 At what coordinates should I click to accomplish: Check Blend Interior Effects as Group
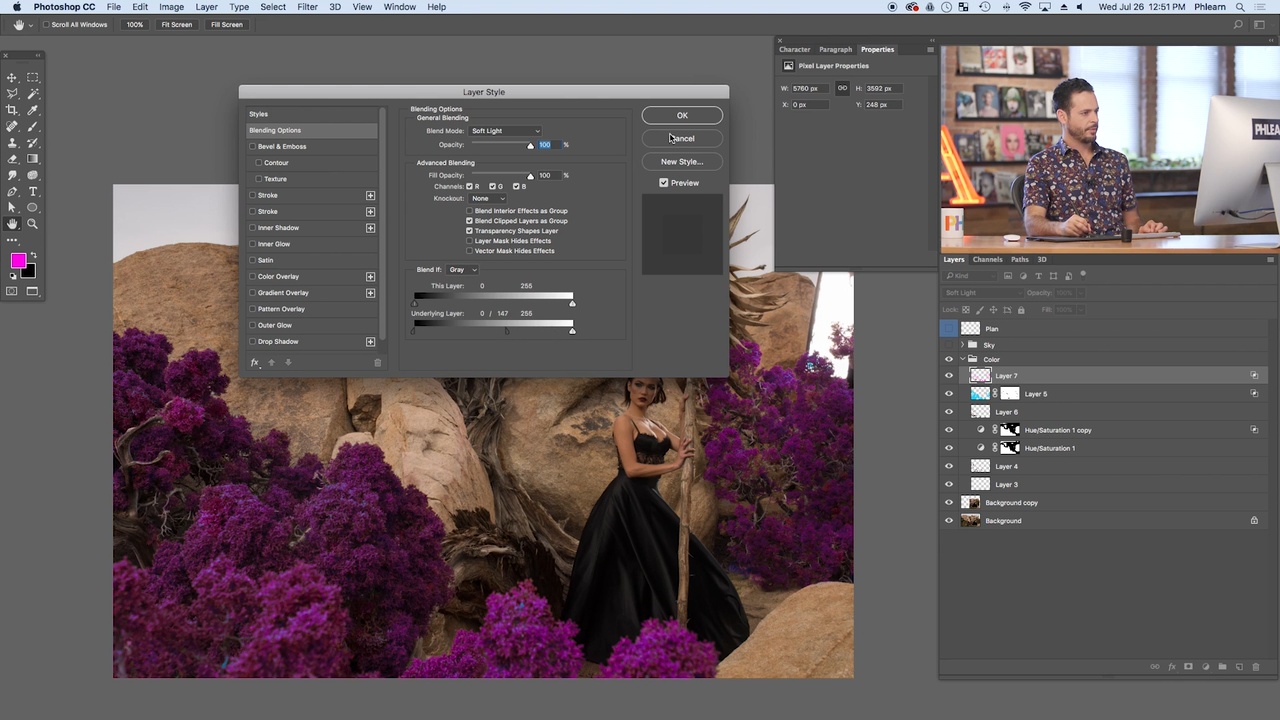(x=470, y=211)
